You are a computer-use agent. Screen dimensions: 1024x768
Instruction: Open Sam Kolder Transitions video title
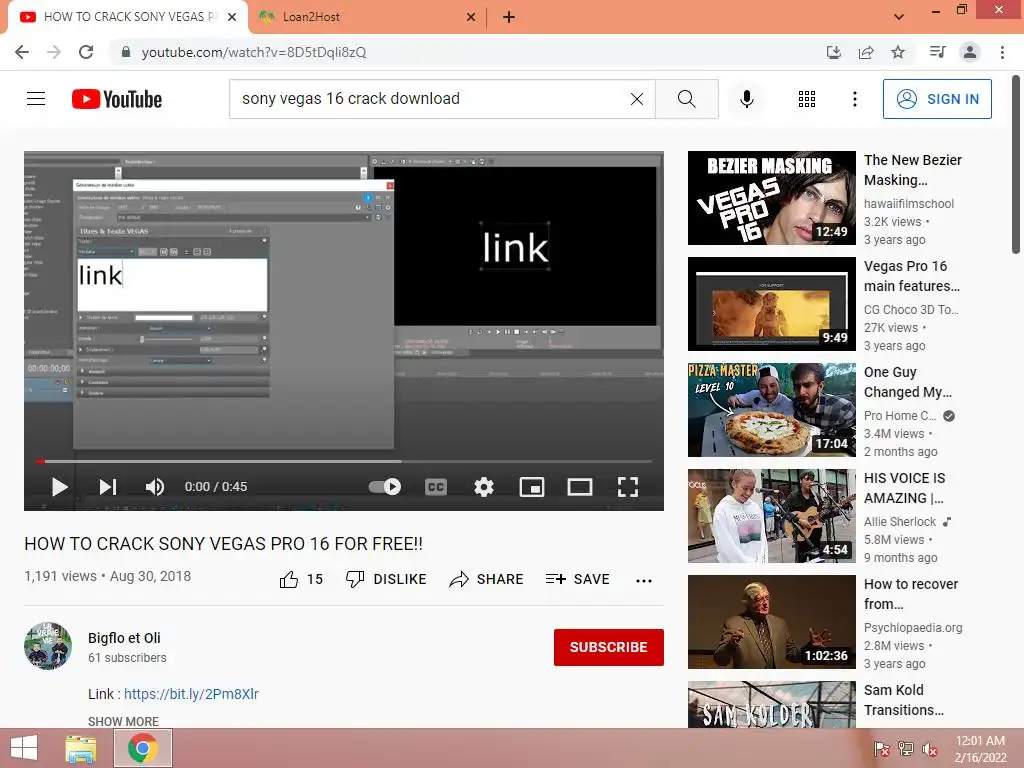click(904, 699)
